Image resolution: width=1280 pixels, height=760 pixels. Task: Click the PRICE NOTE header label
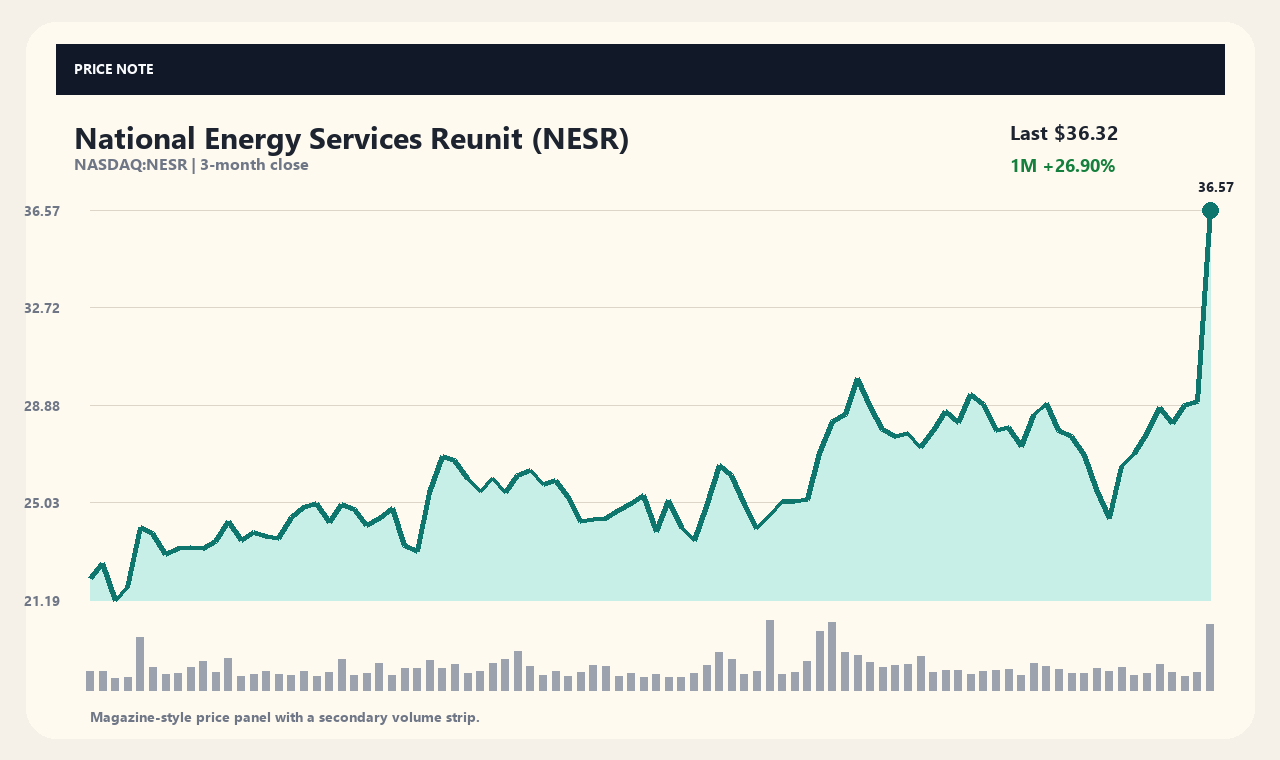click(x=114, y=69)
